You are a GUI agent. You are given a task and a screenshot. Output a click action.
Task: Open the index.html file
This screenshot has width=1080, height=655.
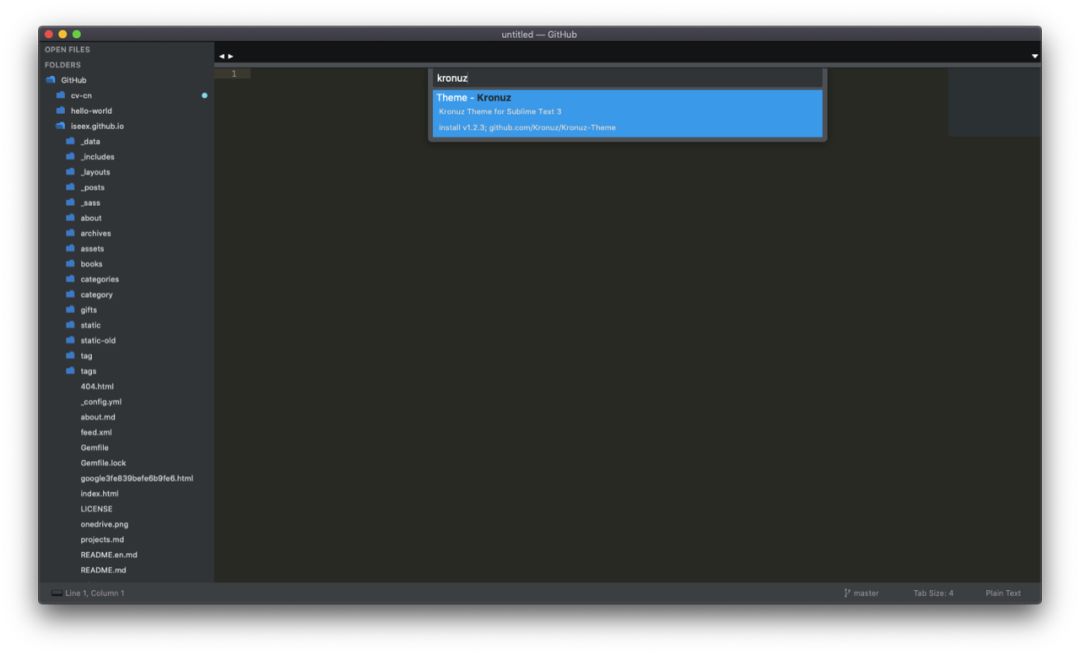[99, 493]
